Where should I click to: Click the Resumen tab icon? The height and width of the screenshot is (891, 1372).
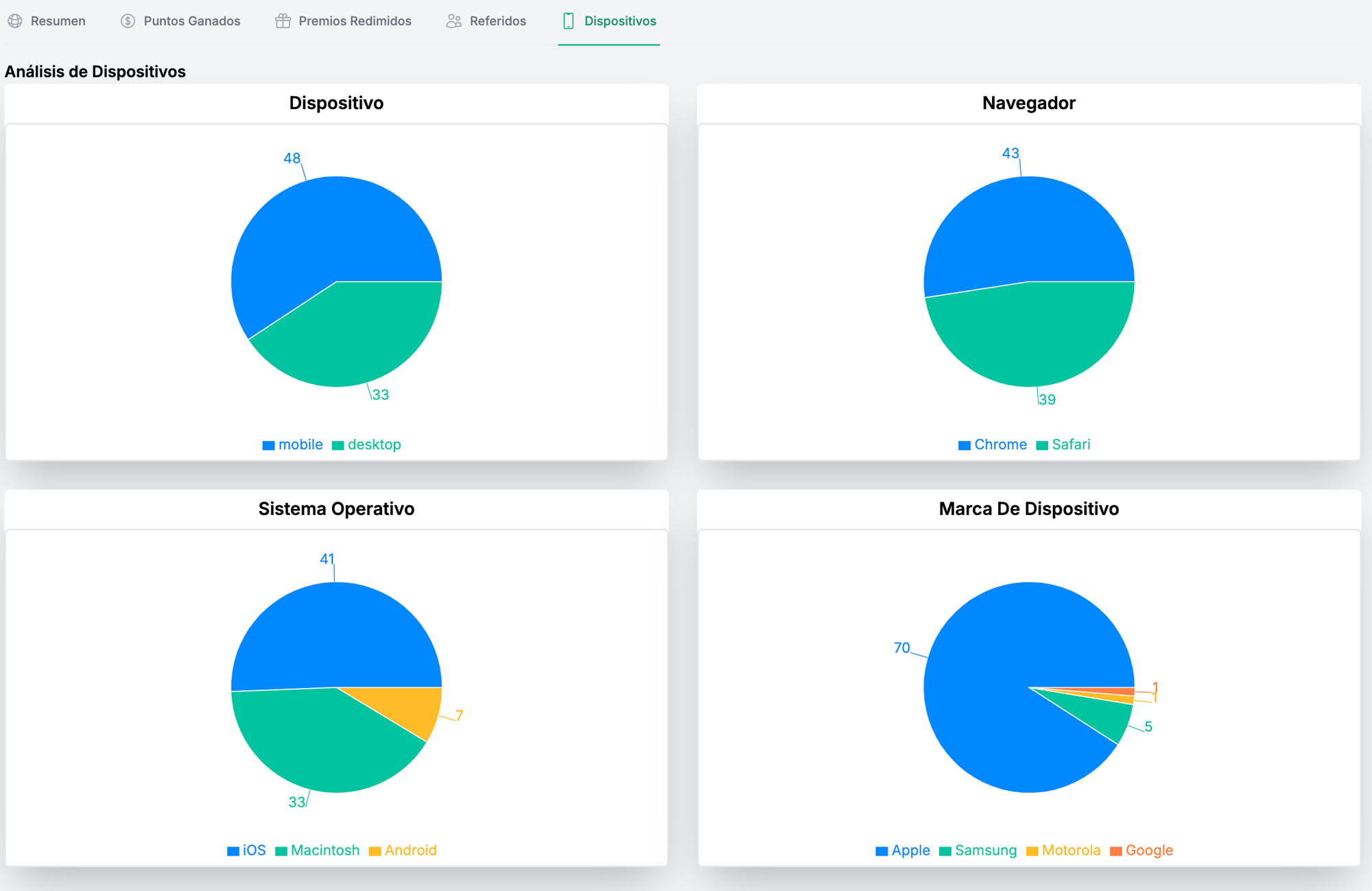click(17, 21)
